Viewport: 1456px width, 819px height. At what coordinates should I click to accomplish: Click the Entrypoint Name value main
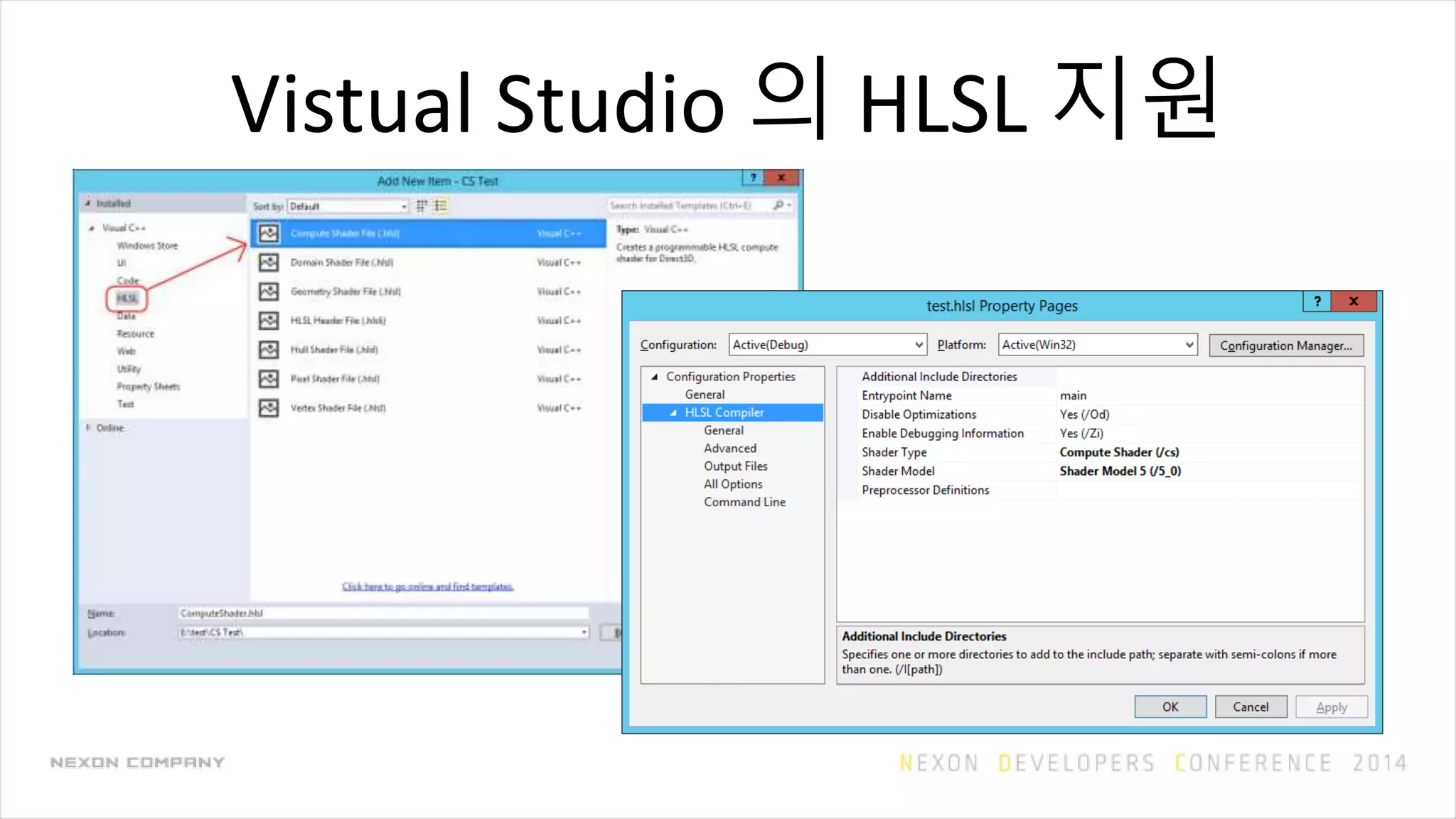[x=1074, y=396]
